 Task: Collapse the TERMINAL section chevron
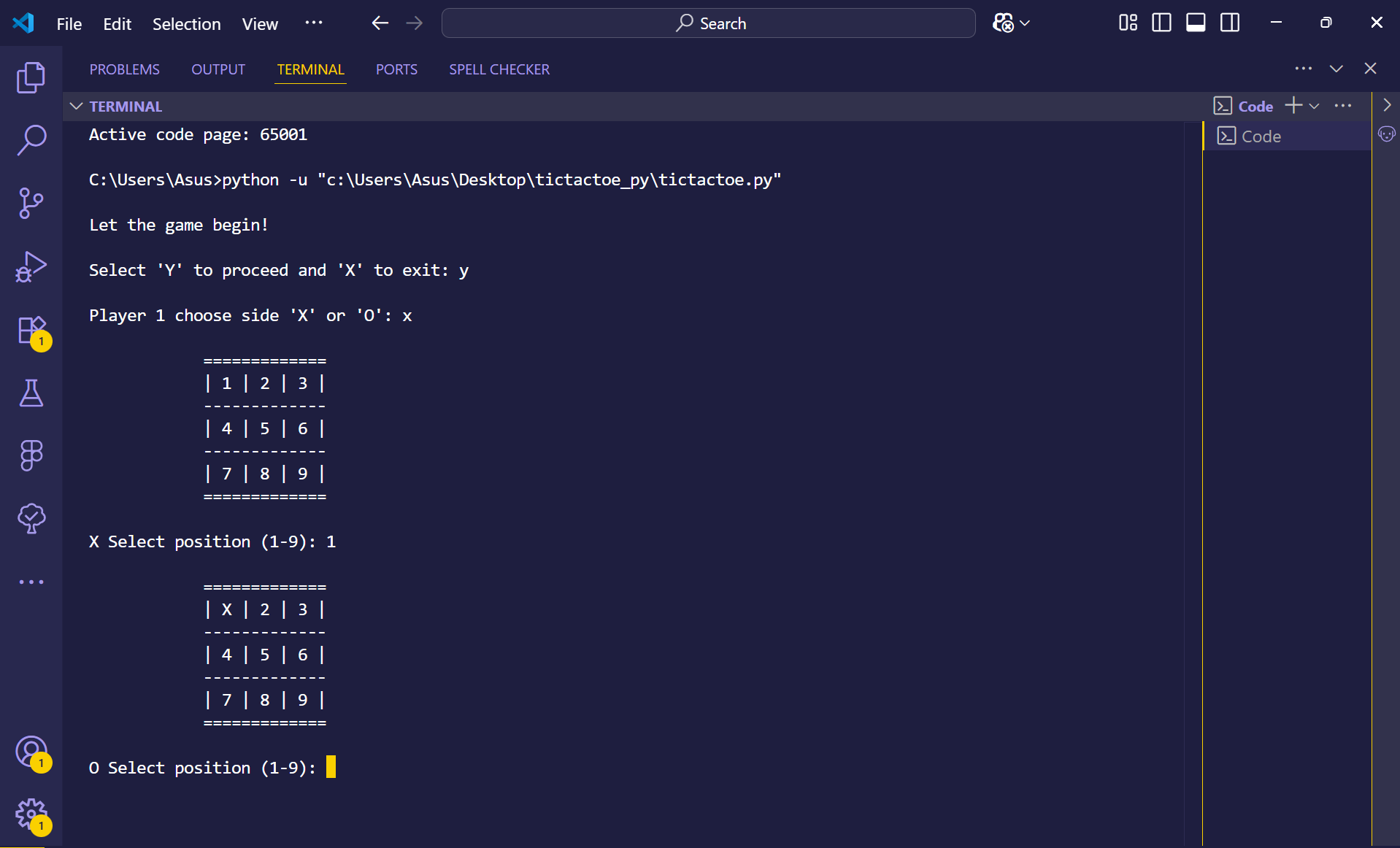point(76,107)
